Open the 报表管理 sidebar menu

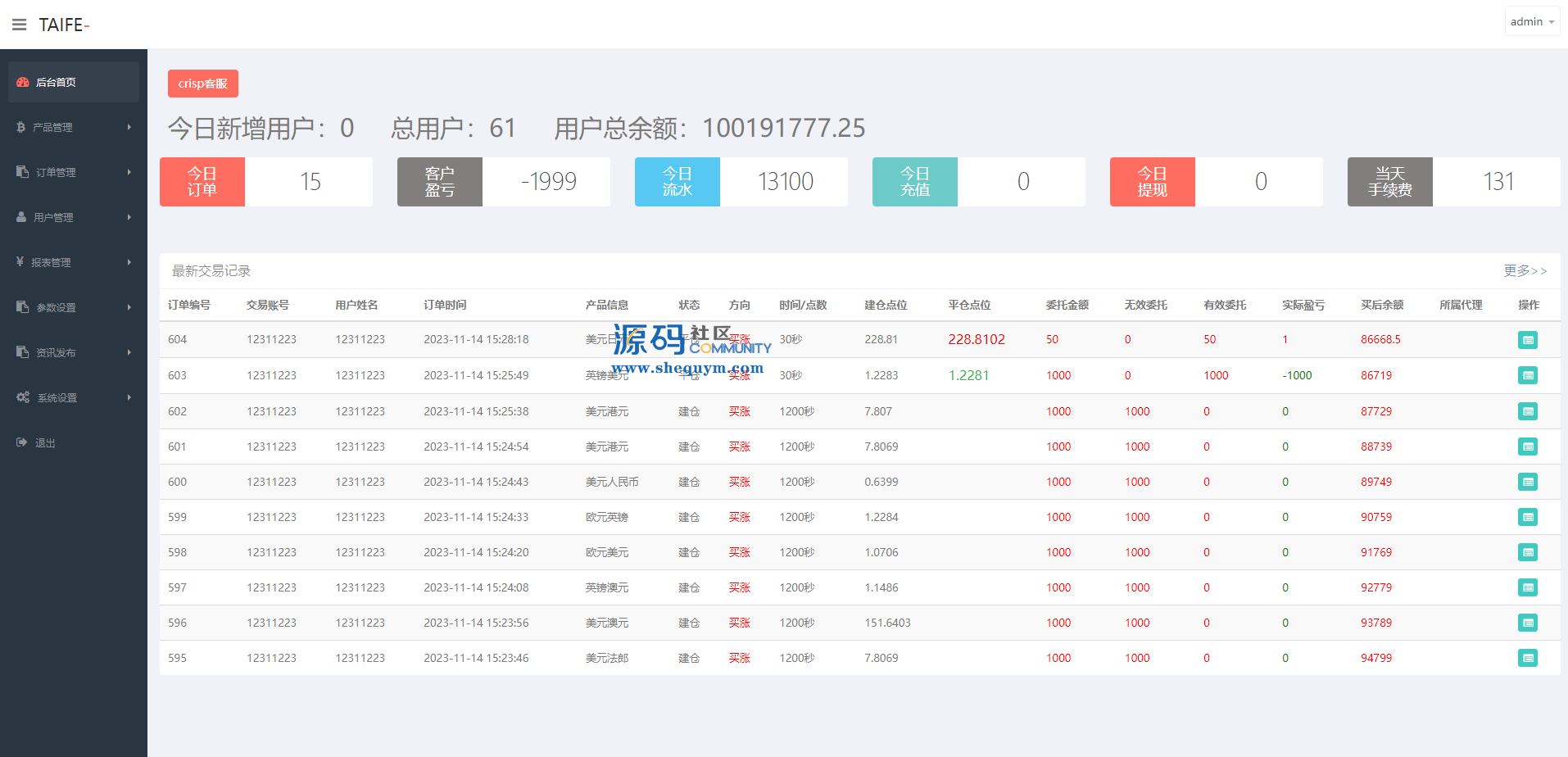tap(74, 262)
